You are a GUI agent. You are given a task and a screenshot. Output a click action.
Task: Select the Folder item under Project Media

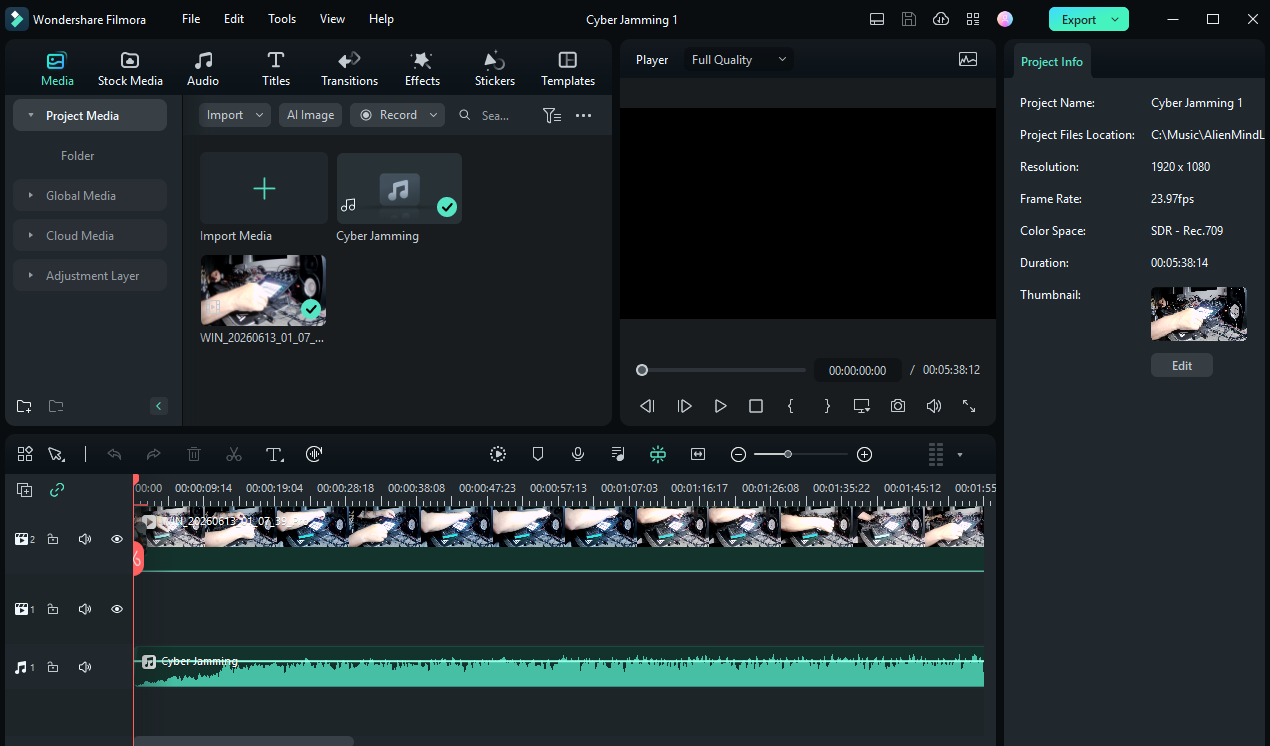78,155
